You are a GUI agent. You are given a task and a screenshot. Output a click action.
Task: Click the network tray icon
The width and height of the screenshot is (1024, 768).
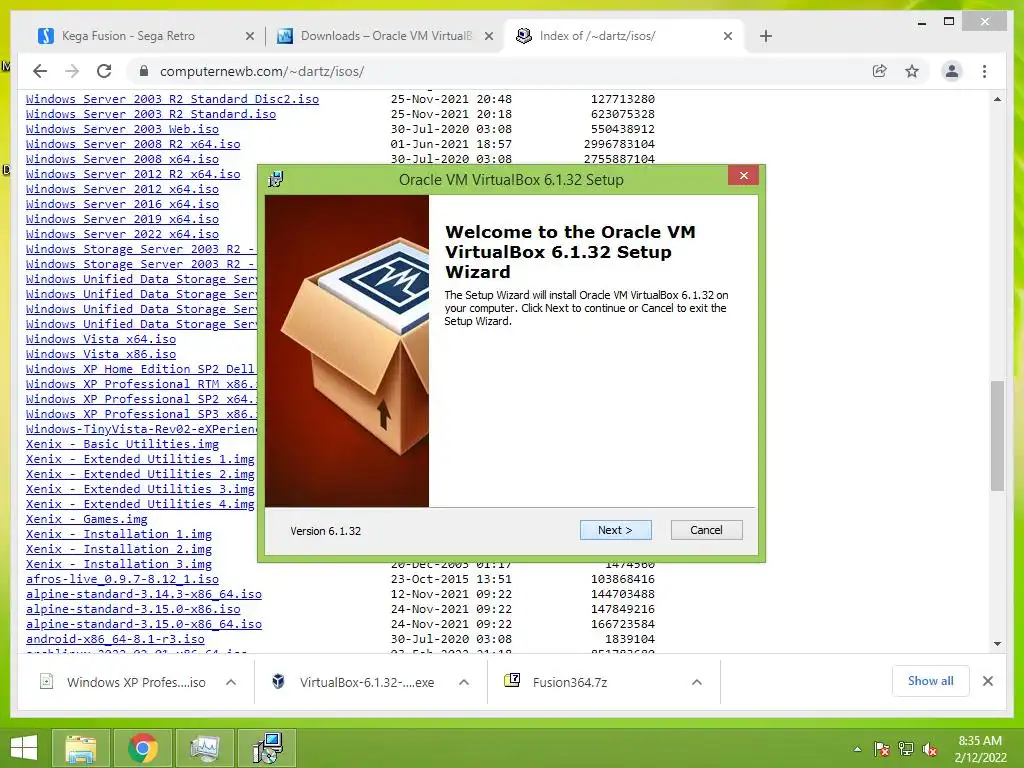(x=906, y=749)
